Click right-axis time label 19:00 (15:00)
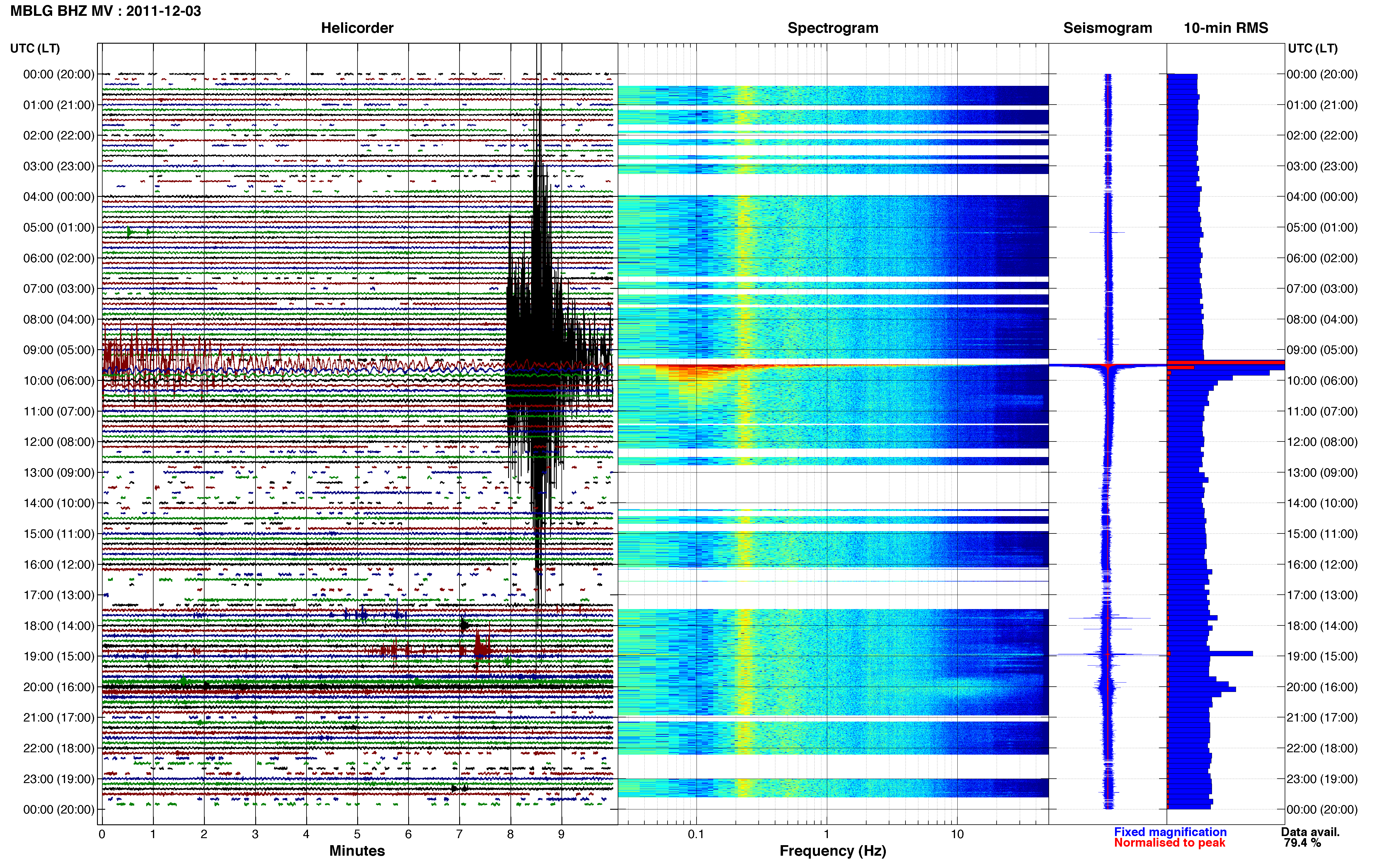The image size is (1389, 868). point(1322,656)
